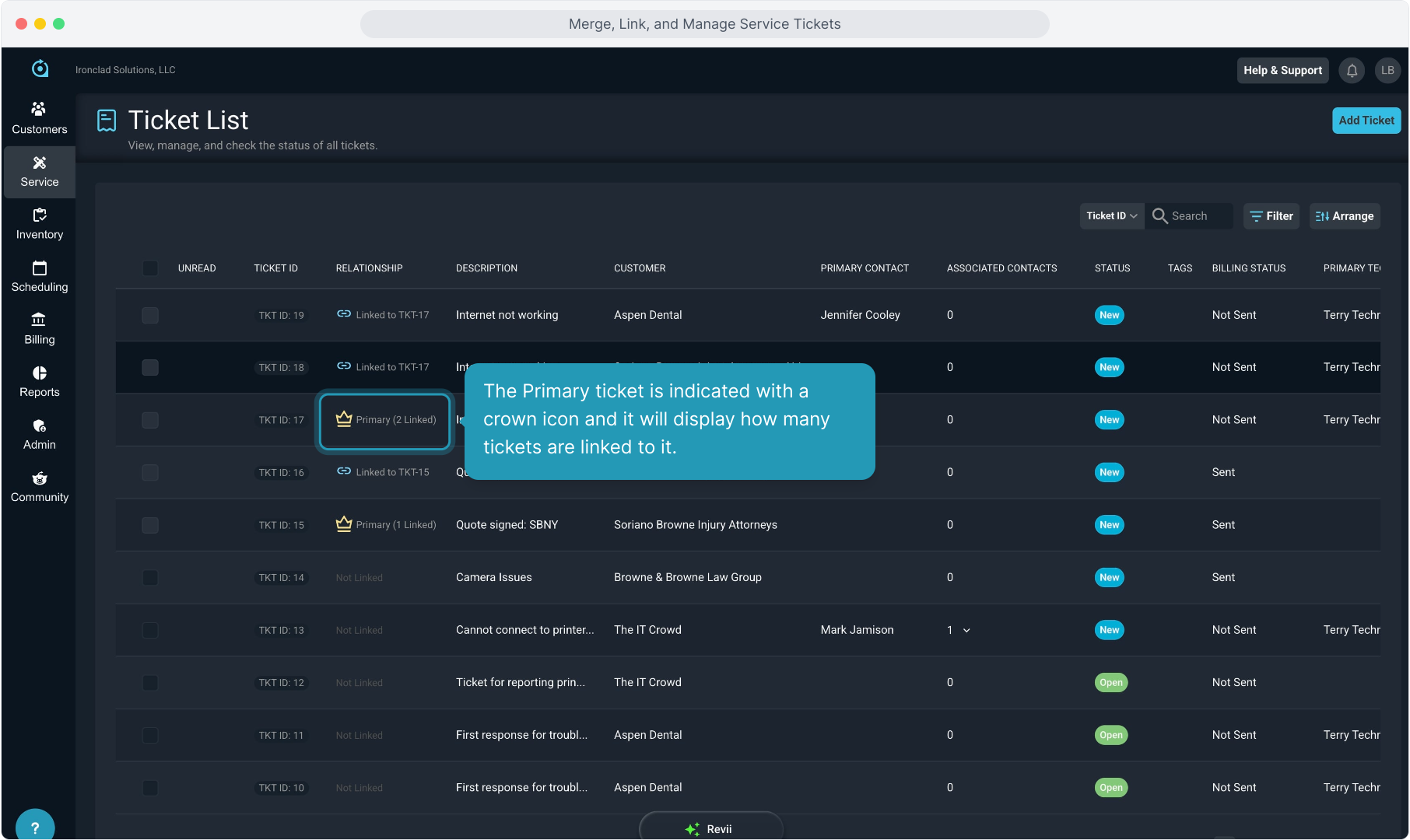The image size is (1410, 840).
Task: Open the Filter options
Action: (1271, 216)
